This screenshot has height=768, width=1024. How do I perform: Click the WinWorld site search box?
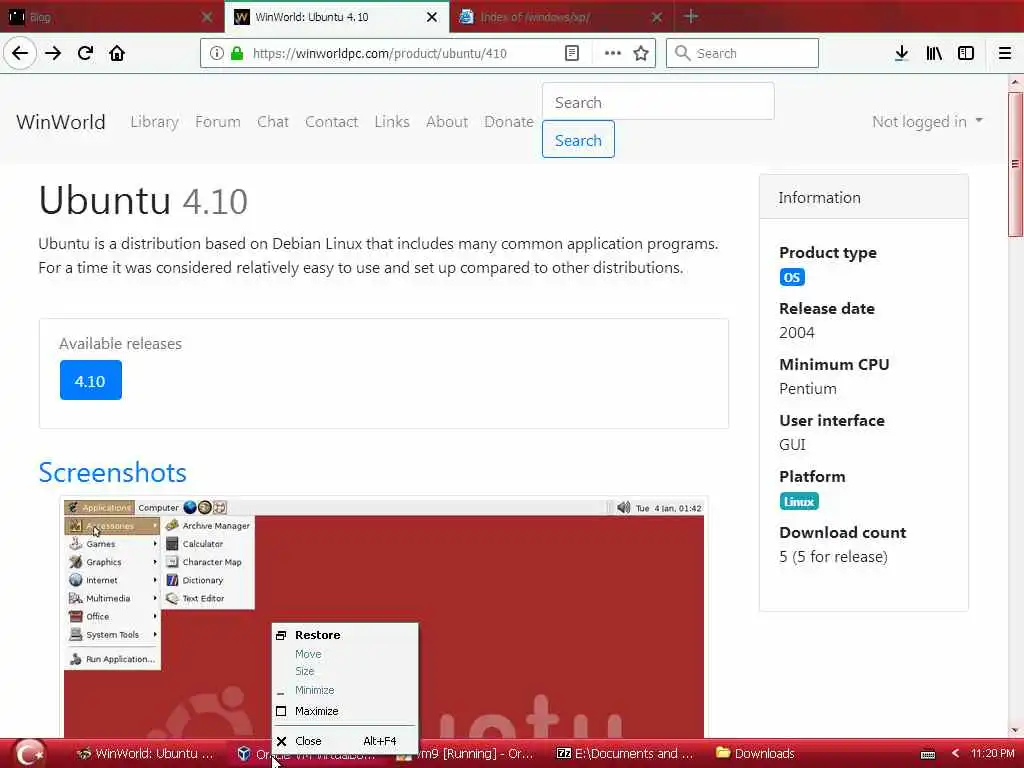pos(658,102)
